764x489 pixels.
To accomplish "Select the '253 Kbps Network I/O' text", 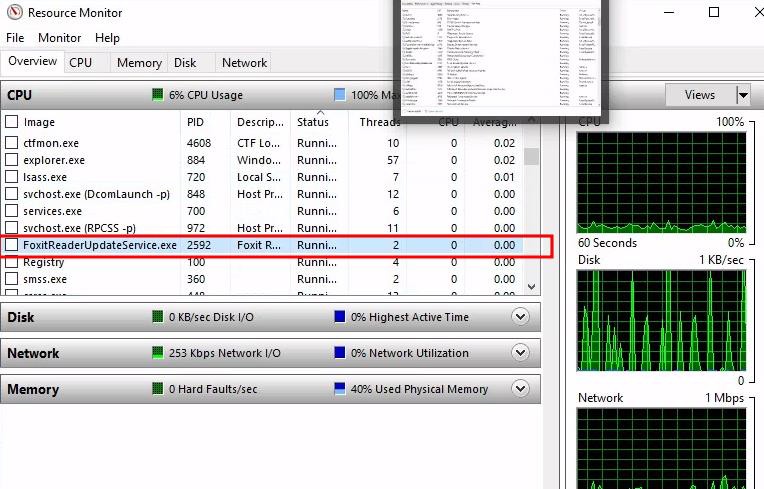I will pos(225,353).
